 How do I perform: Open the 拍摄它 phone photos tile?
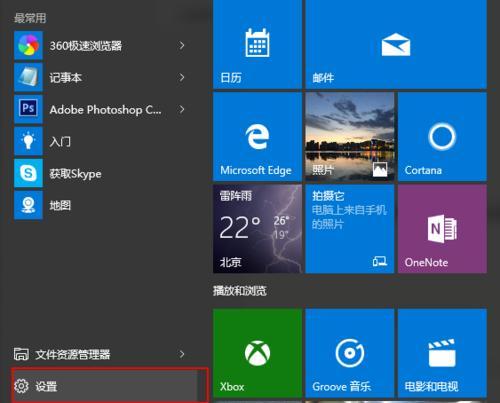[x=350, y=229]
